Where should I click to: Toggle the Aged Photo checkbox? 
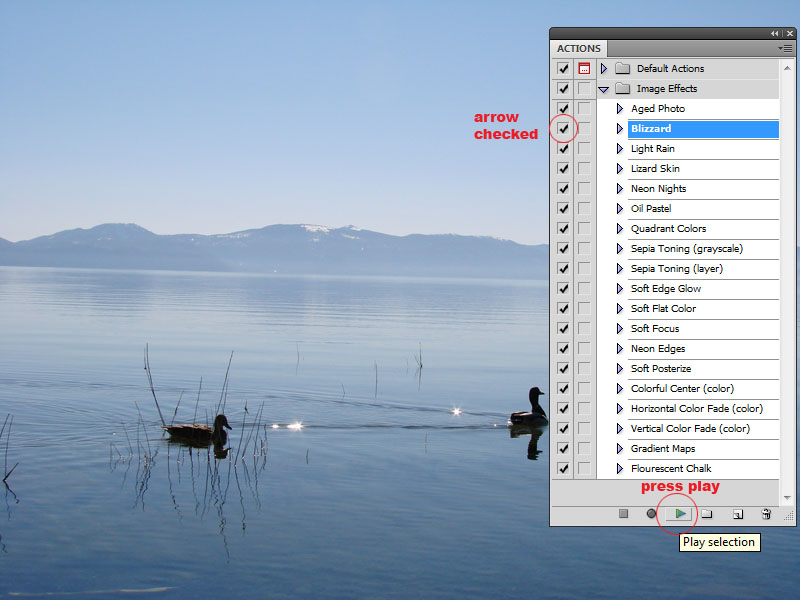[563, 108]
